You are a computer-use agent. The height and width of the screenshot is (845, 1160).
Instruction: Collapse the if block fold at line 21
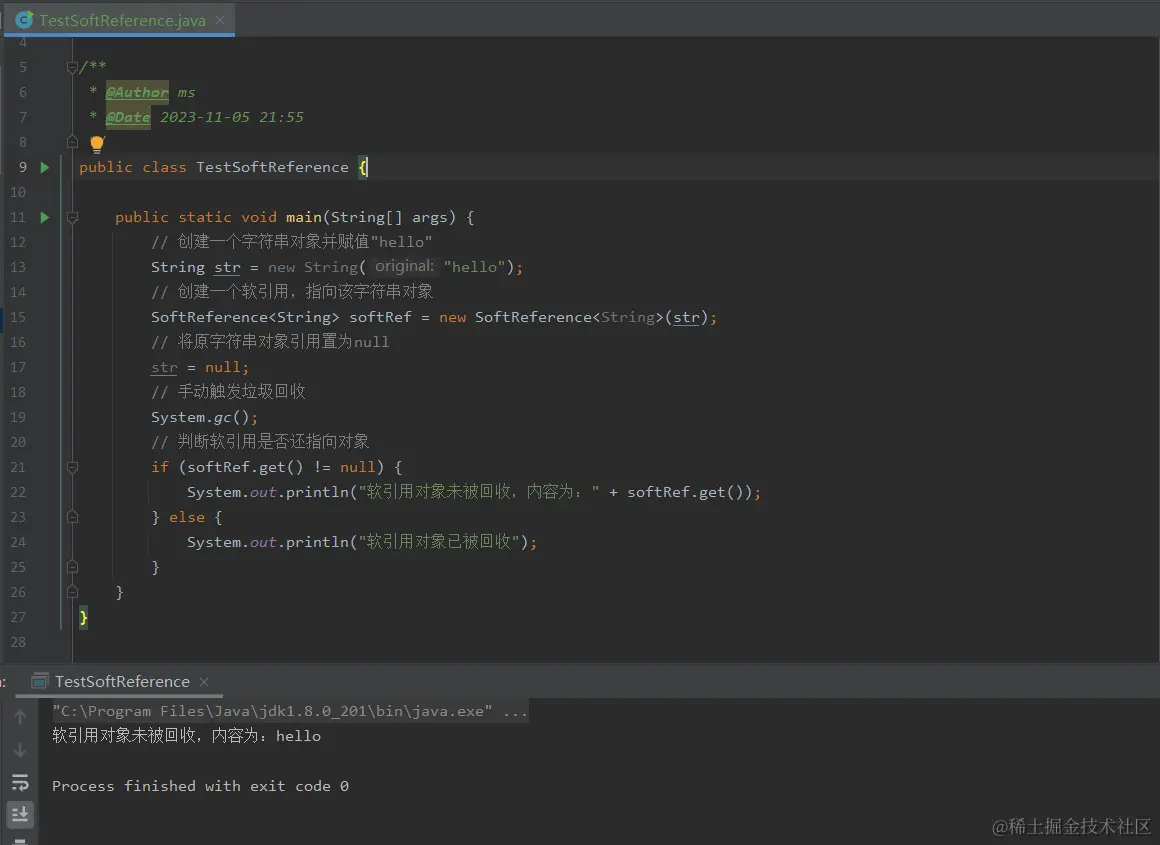[x=72, y=467]
